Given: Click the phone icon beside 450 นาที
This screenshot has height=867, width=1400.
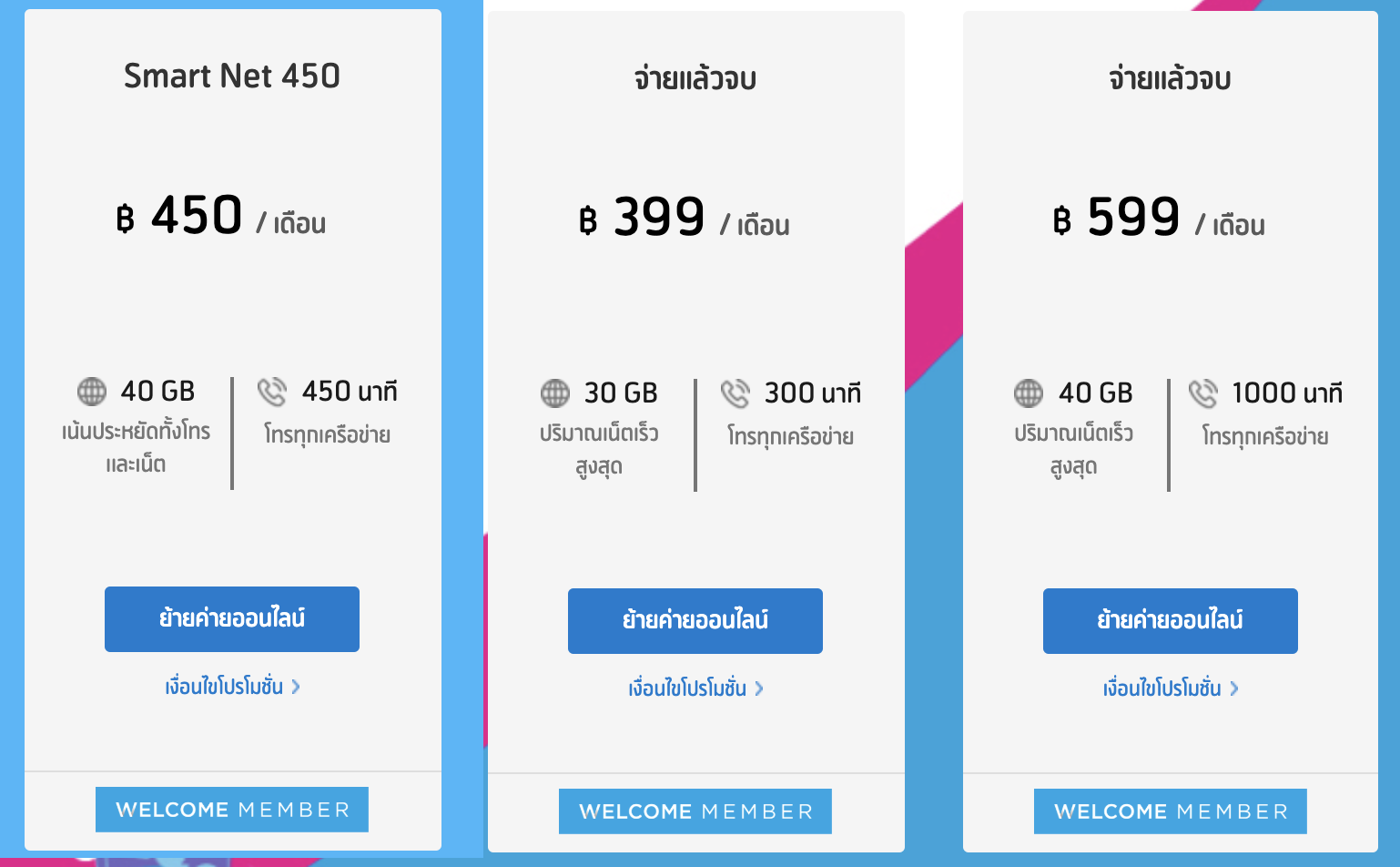Looking at the screenshot, I should (x=272, y=392).
